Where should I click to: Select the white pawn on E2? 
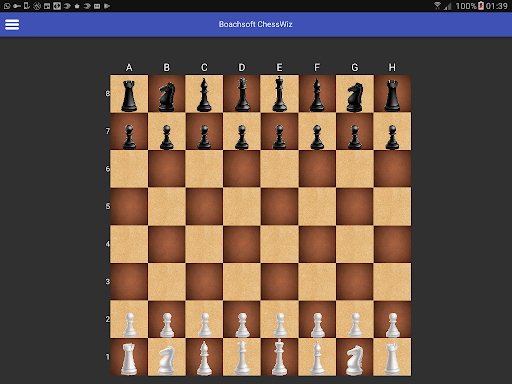pos(279,319)
